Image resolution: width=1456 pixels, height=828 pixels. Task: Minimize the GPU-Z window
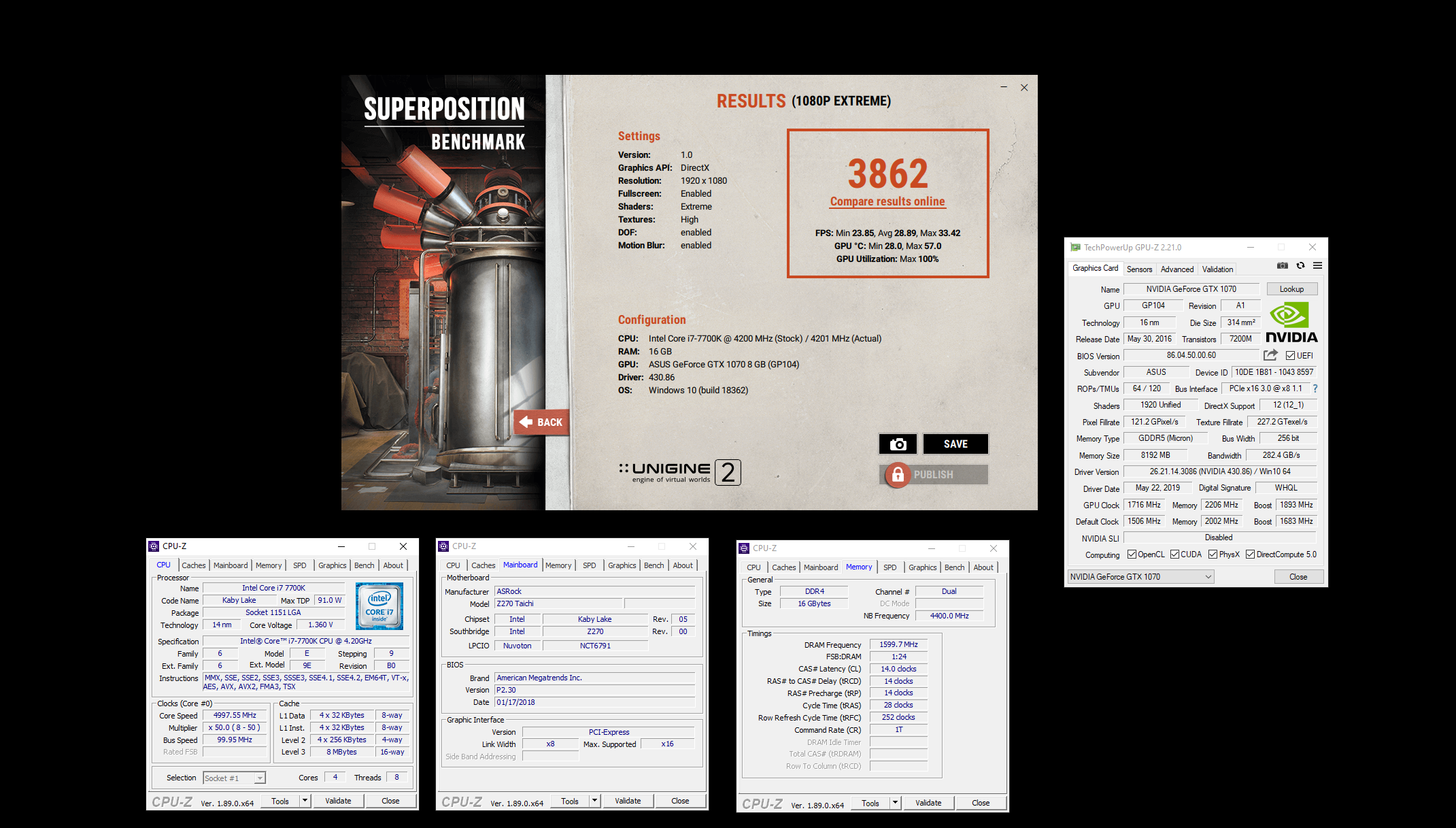coord(1250,248)
